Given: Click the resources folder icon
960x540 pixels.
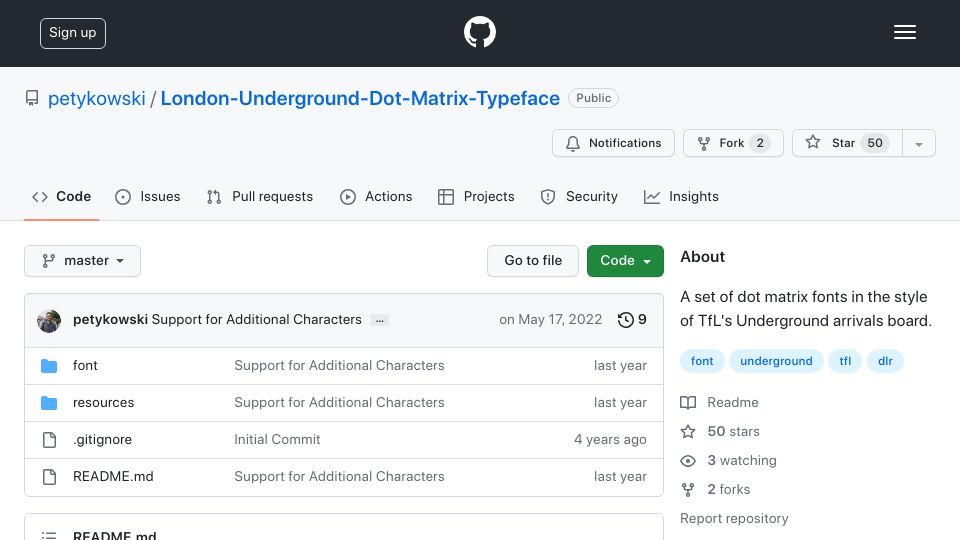Looking at the screenshot, I should pyautogui.click(x=49, y=403).
